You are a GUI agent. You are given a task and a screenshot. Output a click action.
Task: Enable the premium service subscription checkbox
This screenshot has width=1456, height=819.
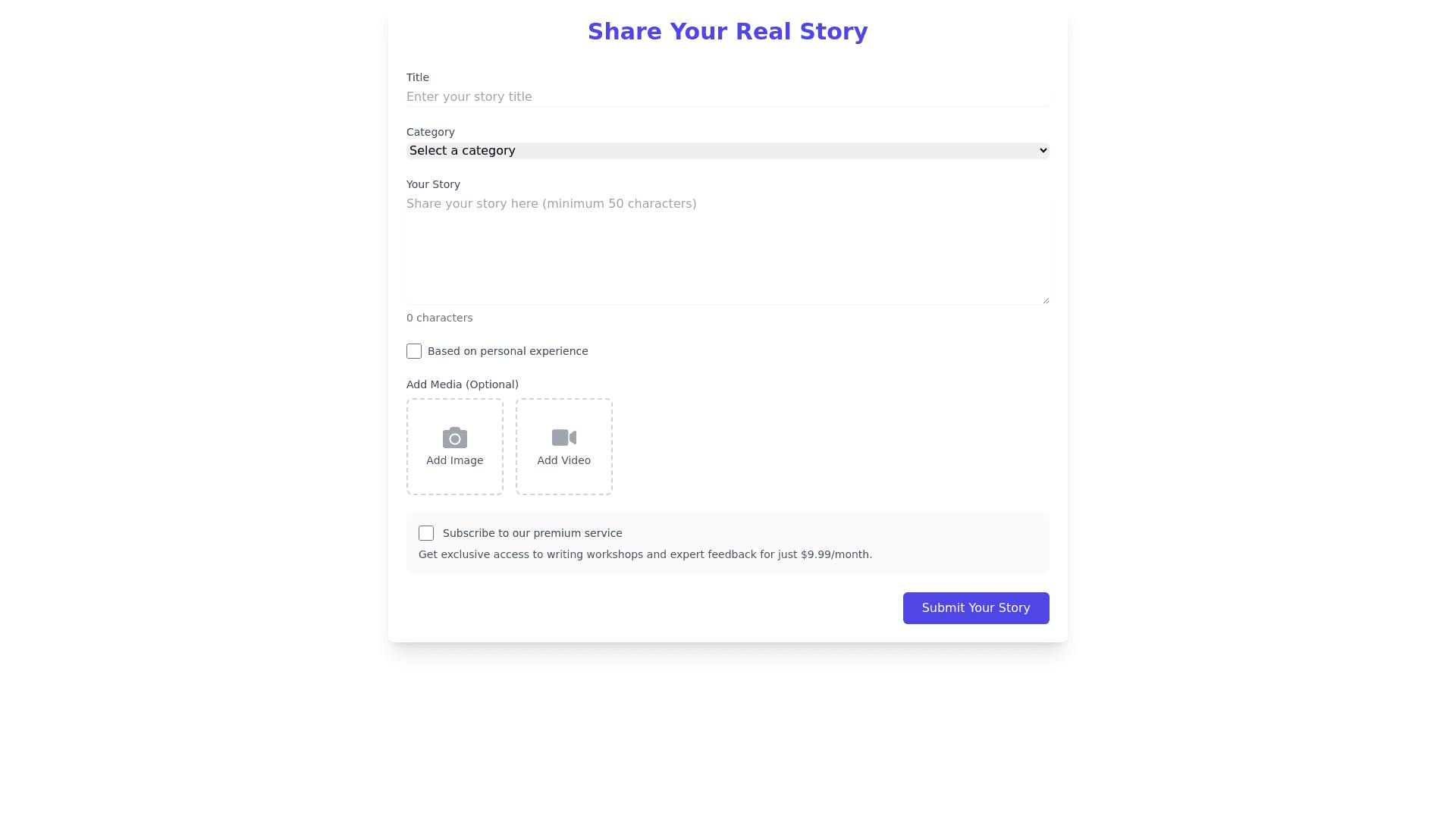tap(426, 533)
